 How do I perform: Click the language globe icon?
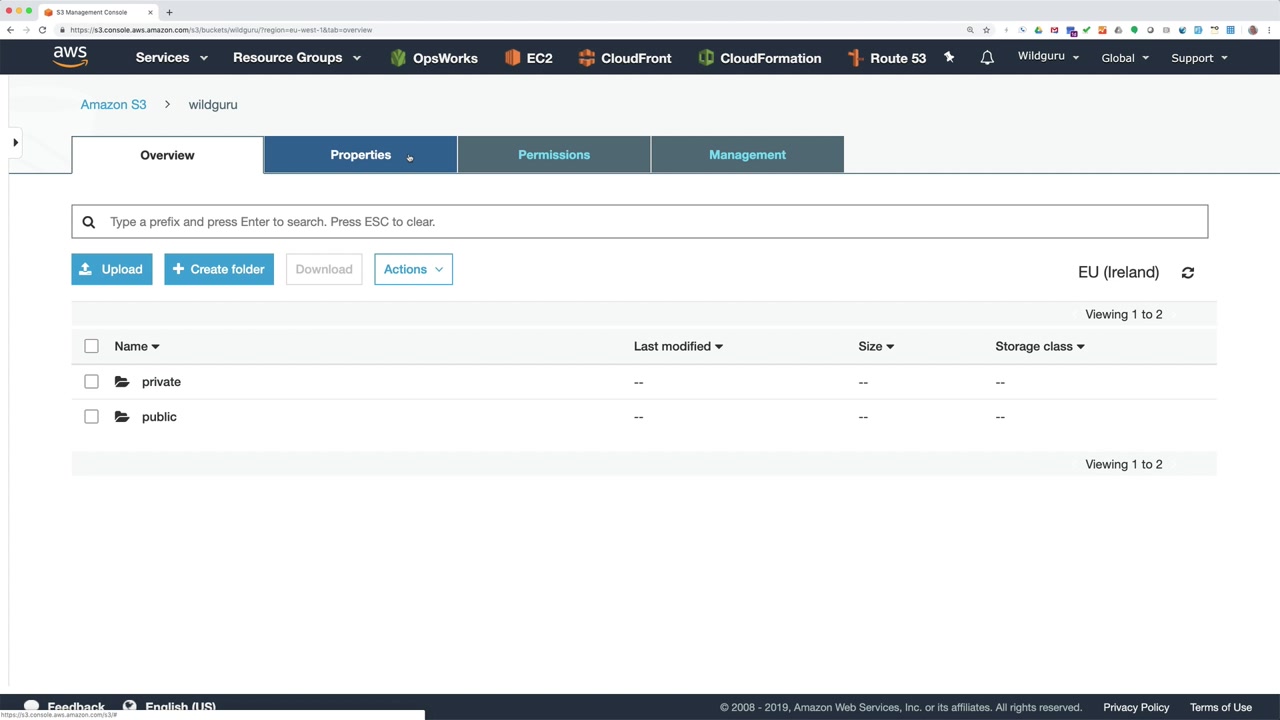129,707
